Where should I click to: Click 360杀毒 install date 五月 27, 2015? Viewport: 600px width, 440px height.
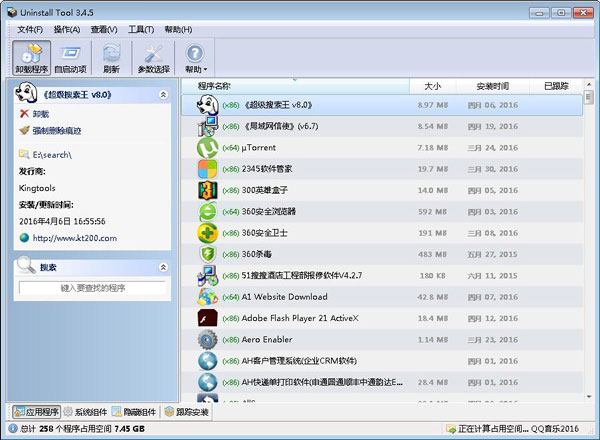pyautogui.click(x=492, y=254)
